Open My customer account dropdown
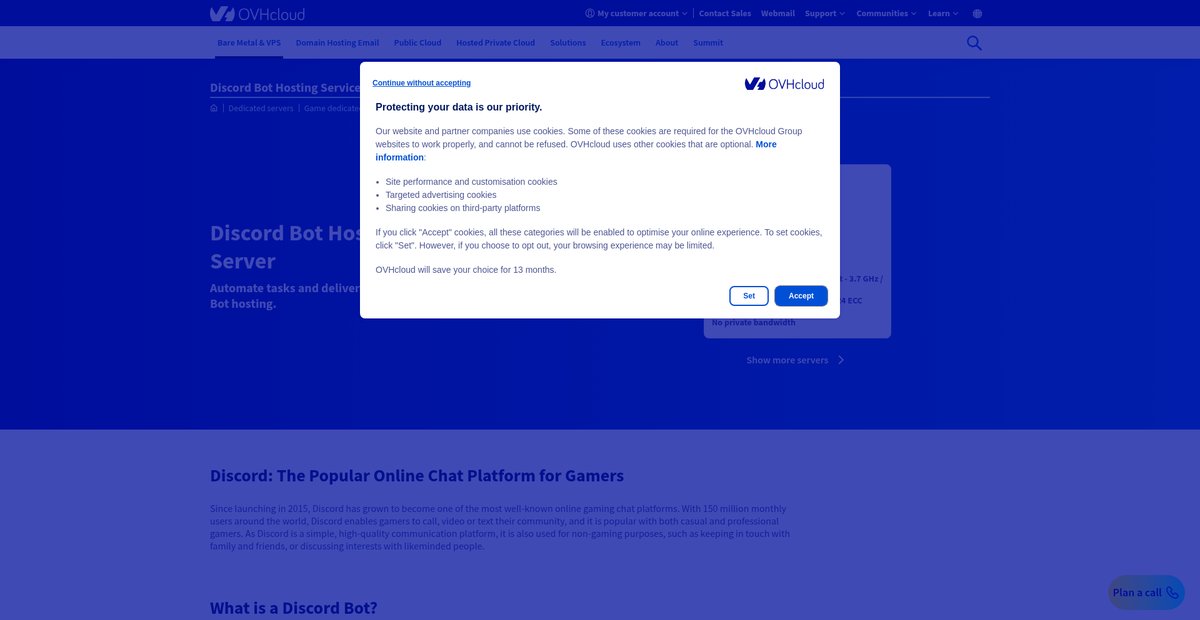 (636, 14)
